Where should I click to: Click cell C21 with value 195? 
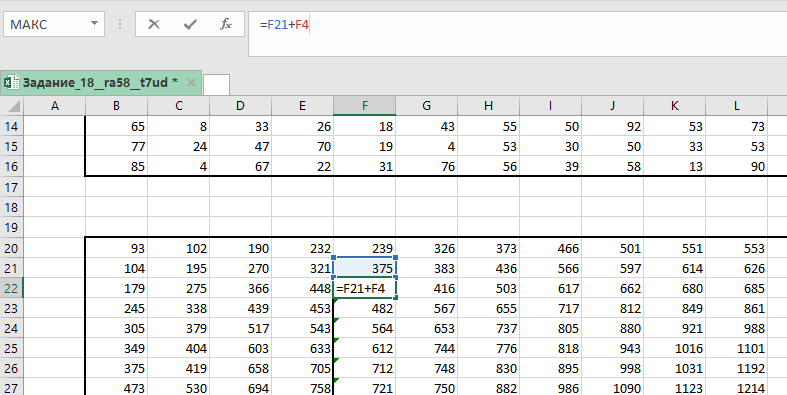pyautogui.click(x=179, y=268)
